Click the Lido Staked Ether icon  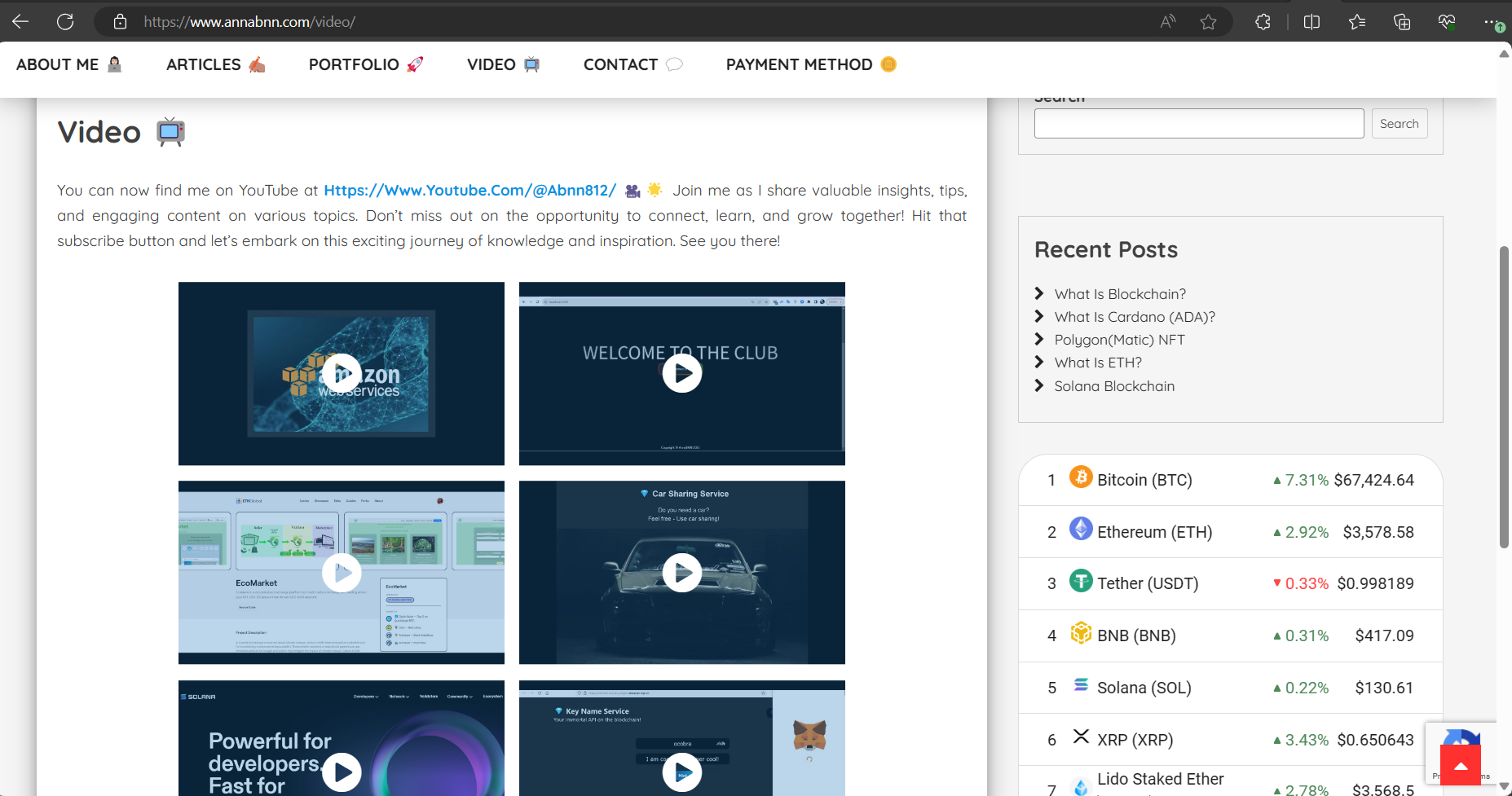click(1081, 787)
